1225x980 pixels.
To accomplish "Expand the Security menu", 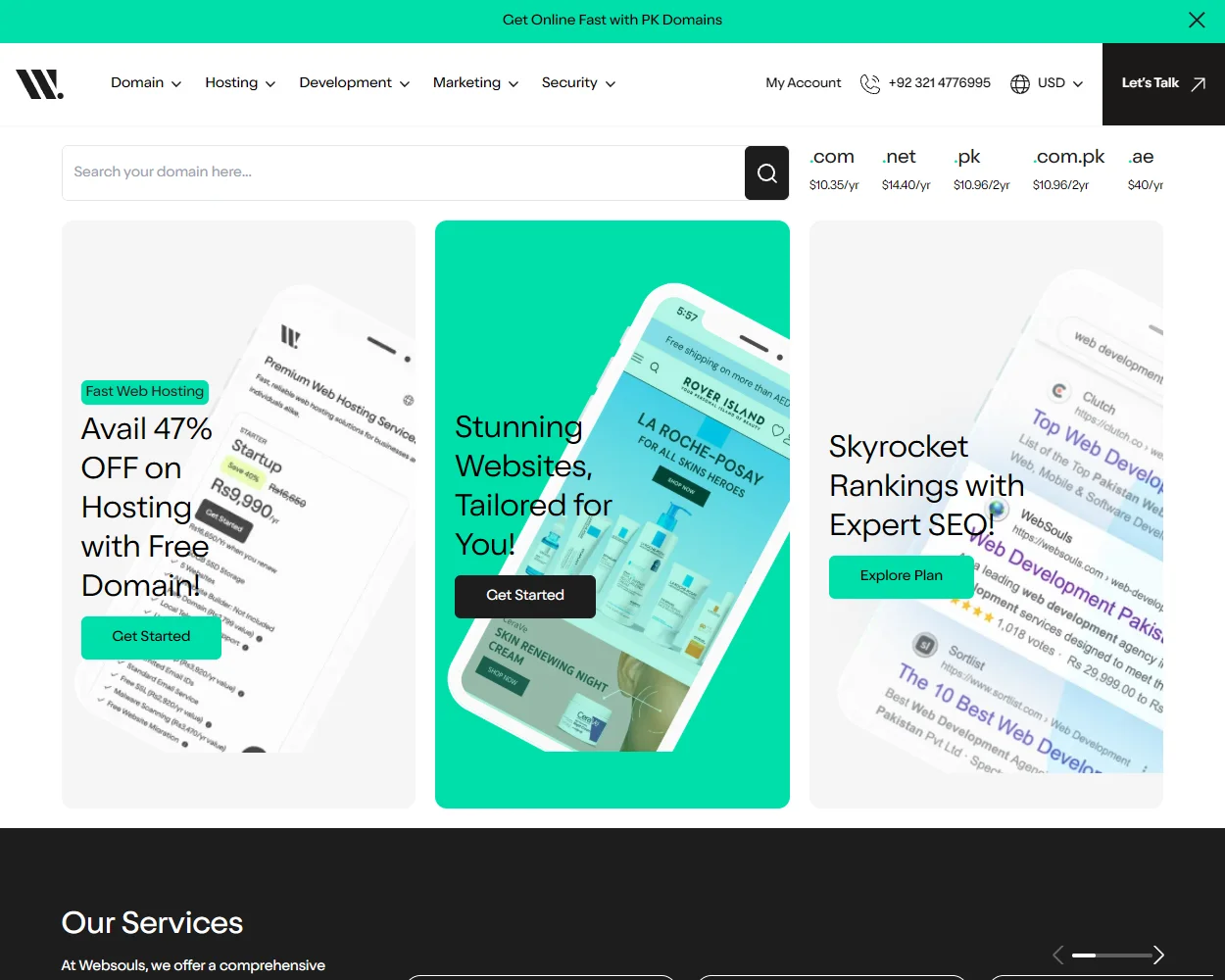I will tap(578, 83).
